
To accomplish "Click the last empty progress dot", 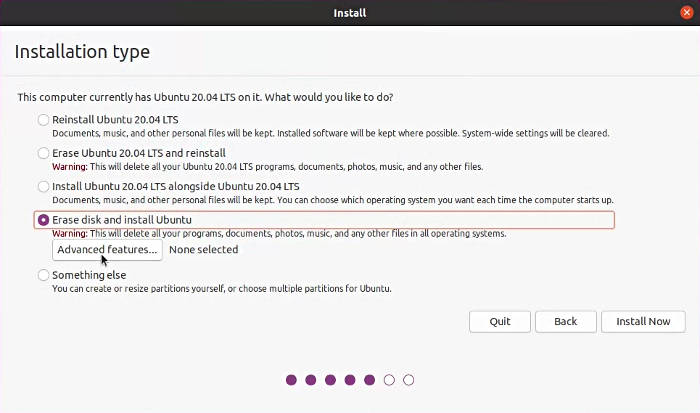I will pos(408,380).
